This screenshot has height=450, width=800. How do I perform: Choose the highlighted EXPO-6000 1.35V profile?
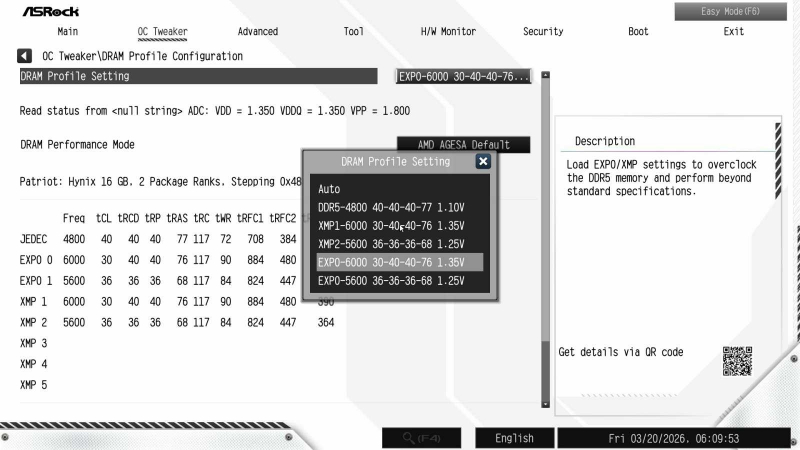click(x=391, y=262)
